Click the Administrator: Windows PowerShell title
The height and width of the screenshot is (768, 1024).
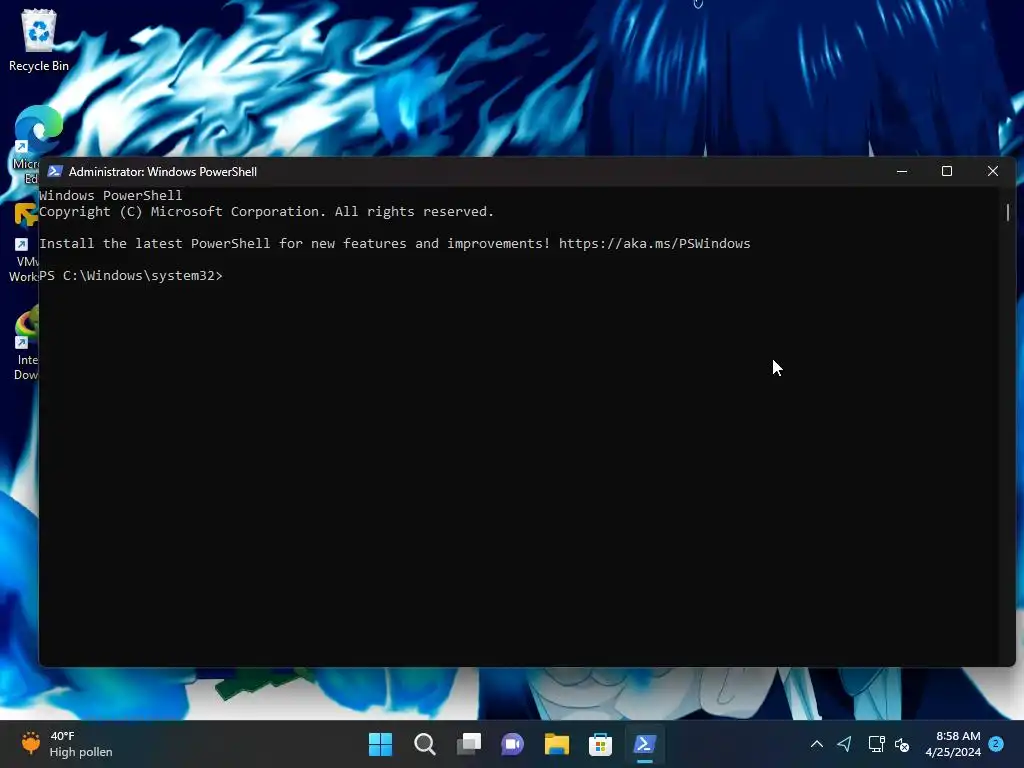coord(163,172)
